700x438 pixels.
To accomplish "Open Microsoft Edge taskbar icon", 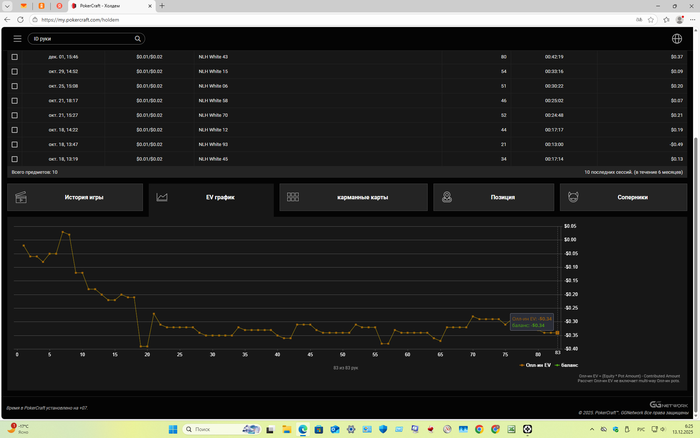I will coord(303,429).
